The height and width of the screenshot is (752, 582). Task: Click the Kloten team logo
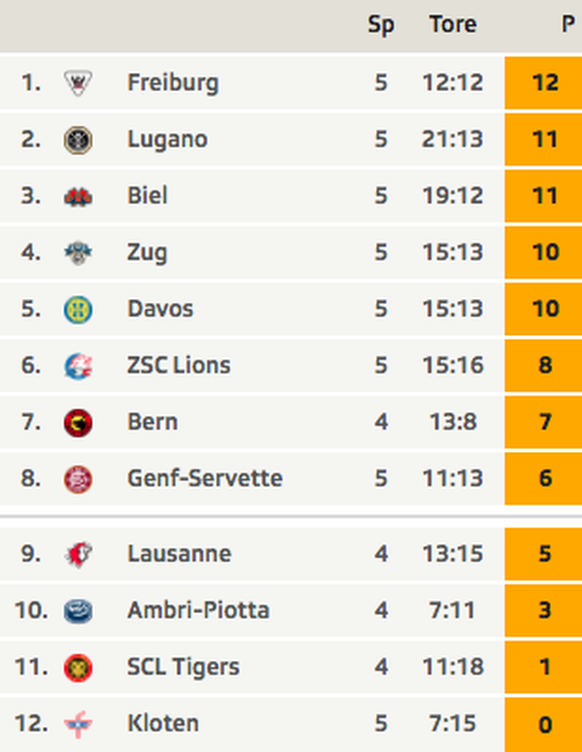[78, 724]
